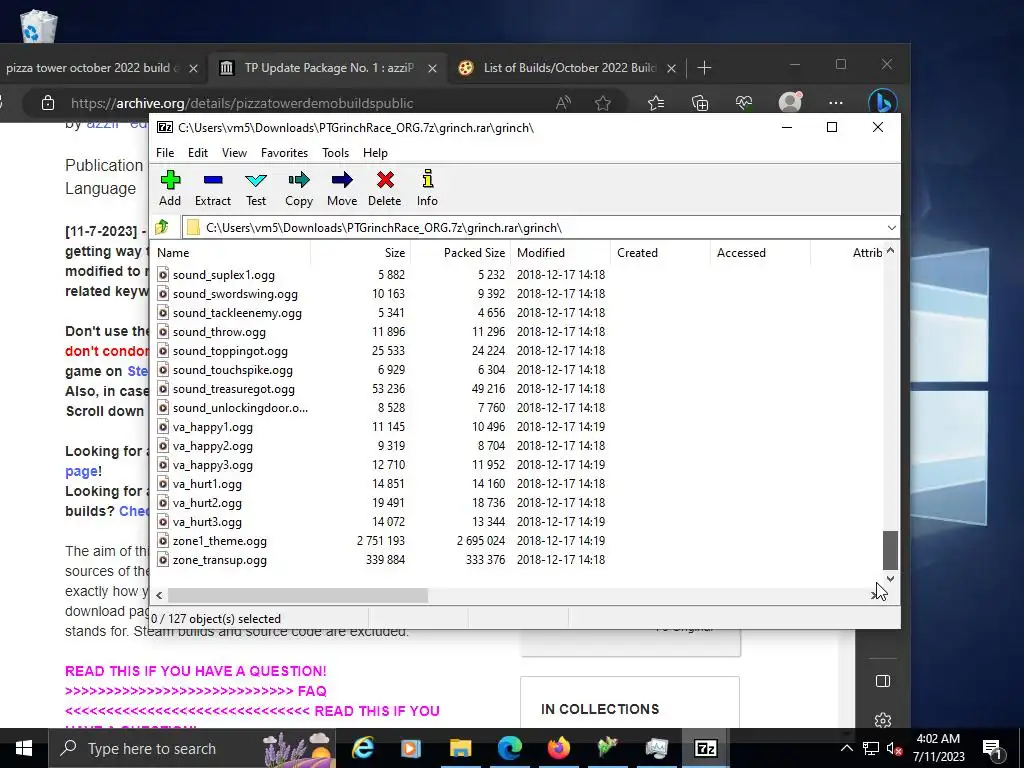This screenshot has width=1024, height=768.
Task: Open the Recycle Bin desktop icon
Action: pyautogui.click(x=38, y=26)
